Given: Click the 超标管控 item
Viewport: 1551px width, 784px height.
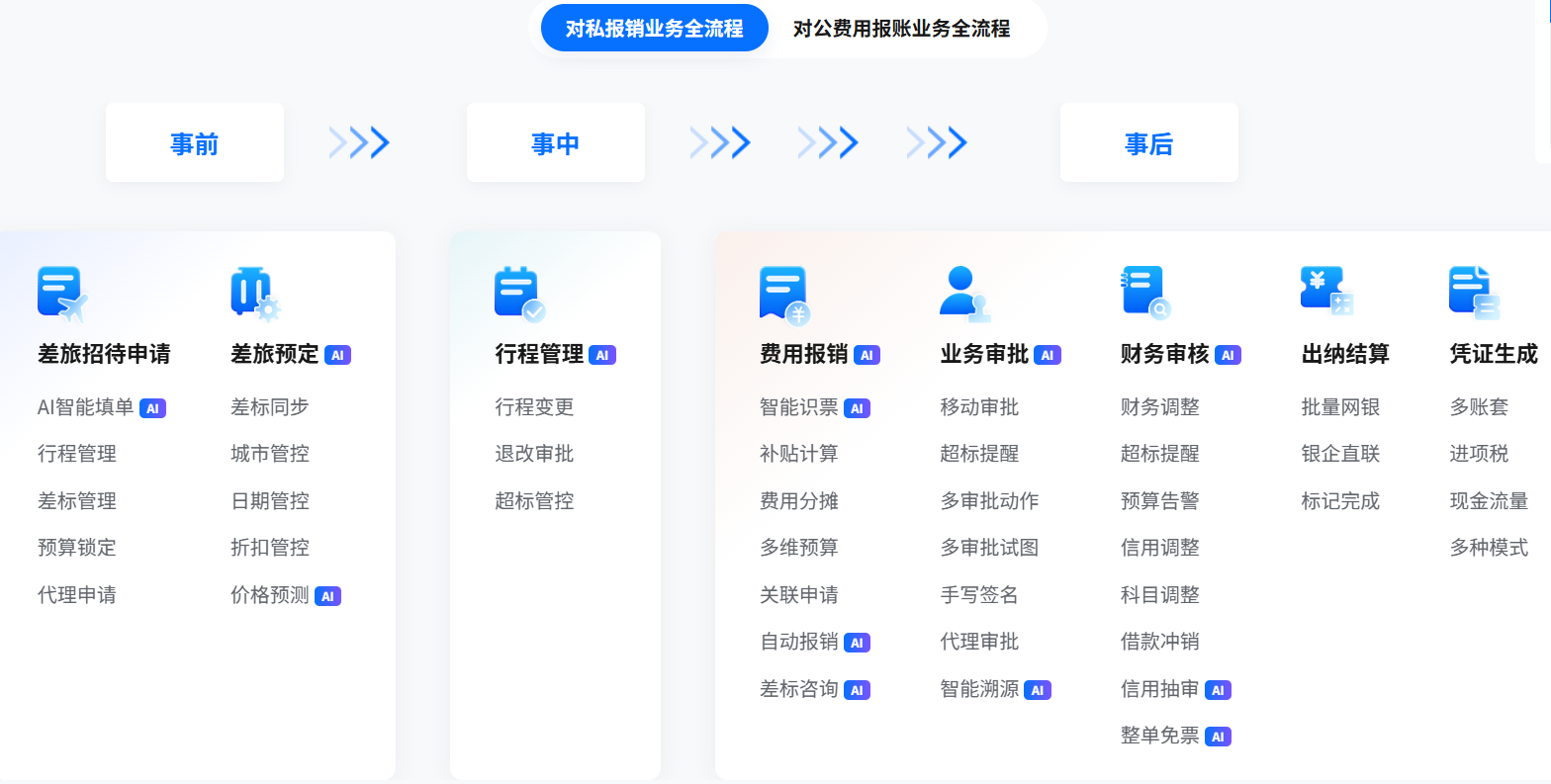Looking at the screenshot, I should pos(534,501).
